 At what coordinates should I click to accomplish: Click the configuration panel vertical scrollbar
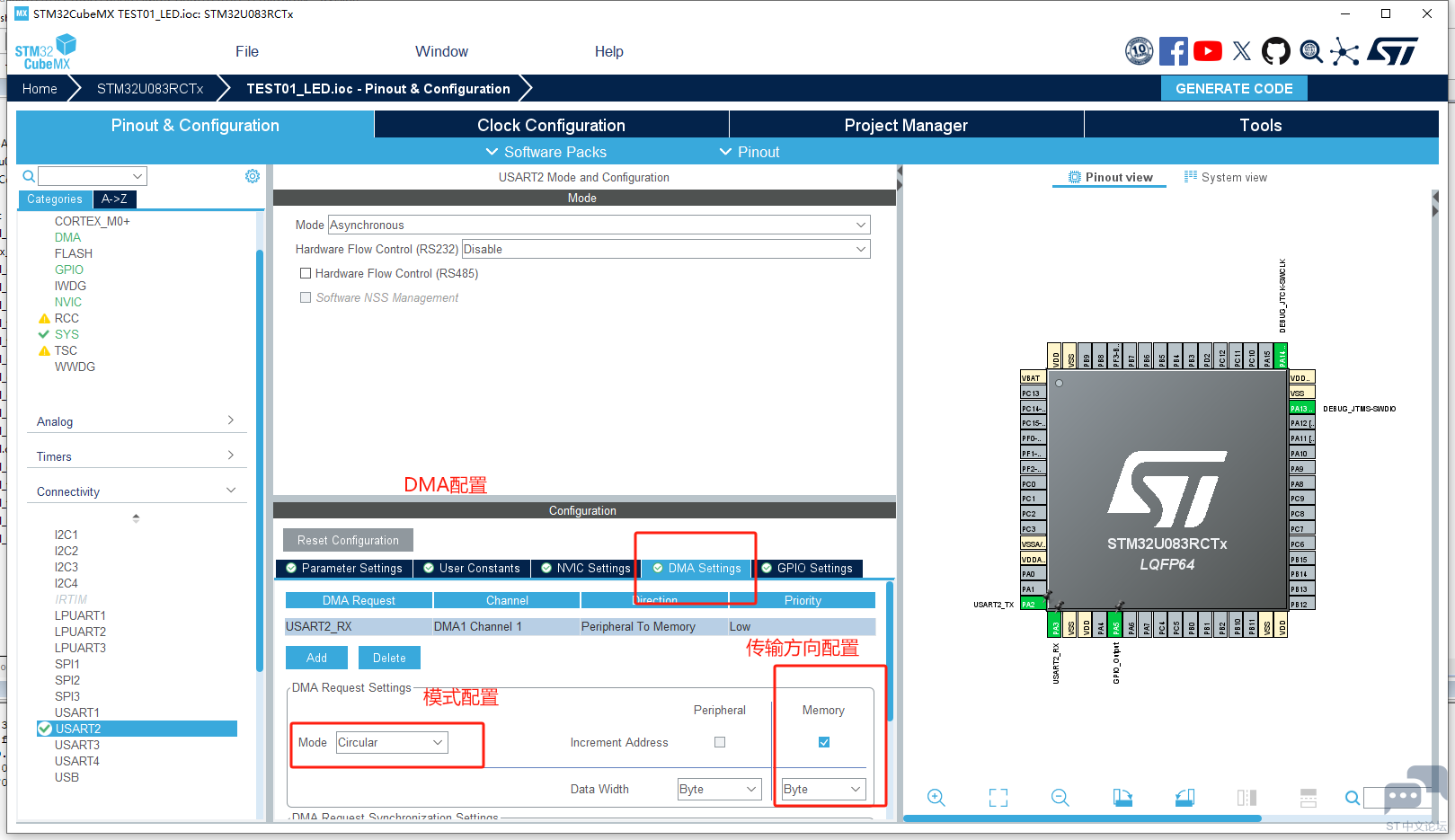[x=890, y=651]
